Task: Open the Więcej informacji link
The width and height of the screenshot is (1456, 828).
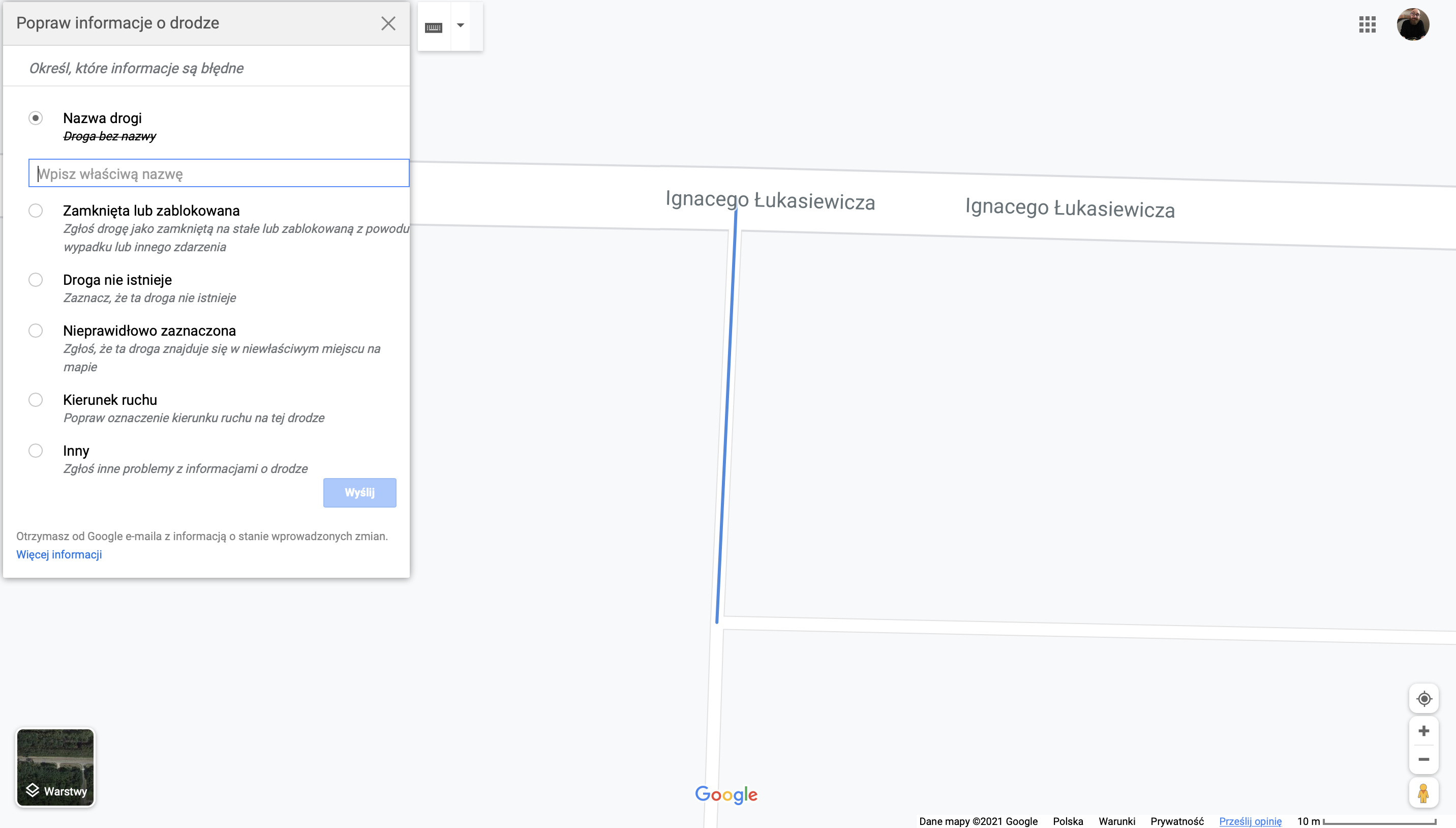Action: point(59,554)
